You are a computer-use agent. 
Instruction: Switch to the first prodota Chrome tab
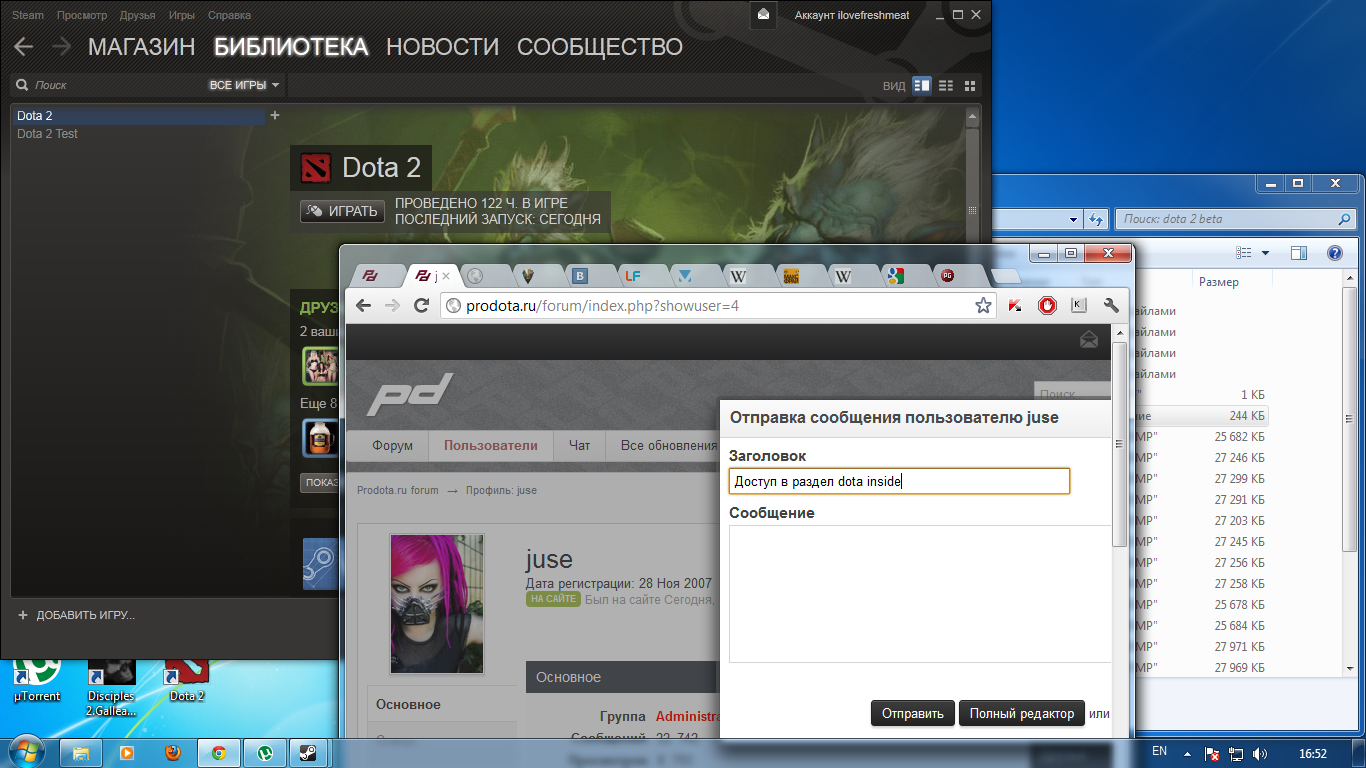370,276
